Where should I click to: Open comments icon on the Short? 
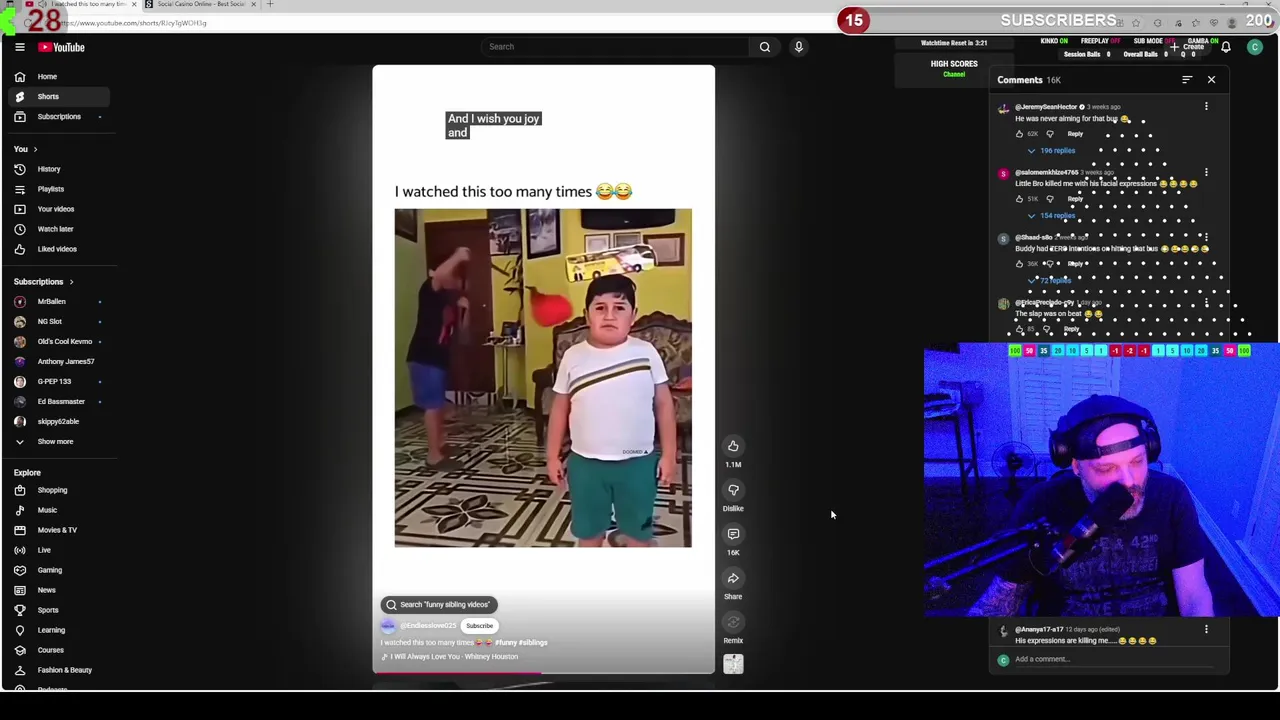coord(733,534)
